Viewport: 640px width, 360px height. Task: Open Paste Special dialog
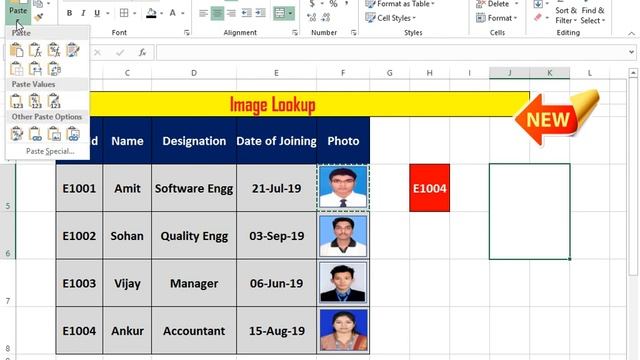pyautogui.click(x=50, y=151)
